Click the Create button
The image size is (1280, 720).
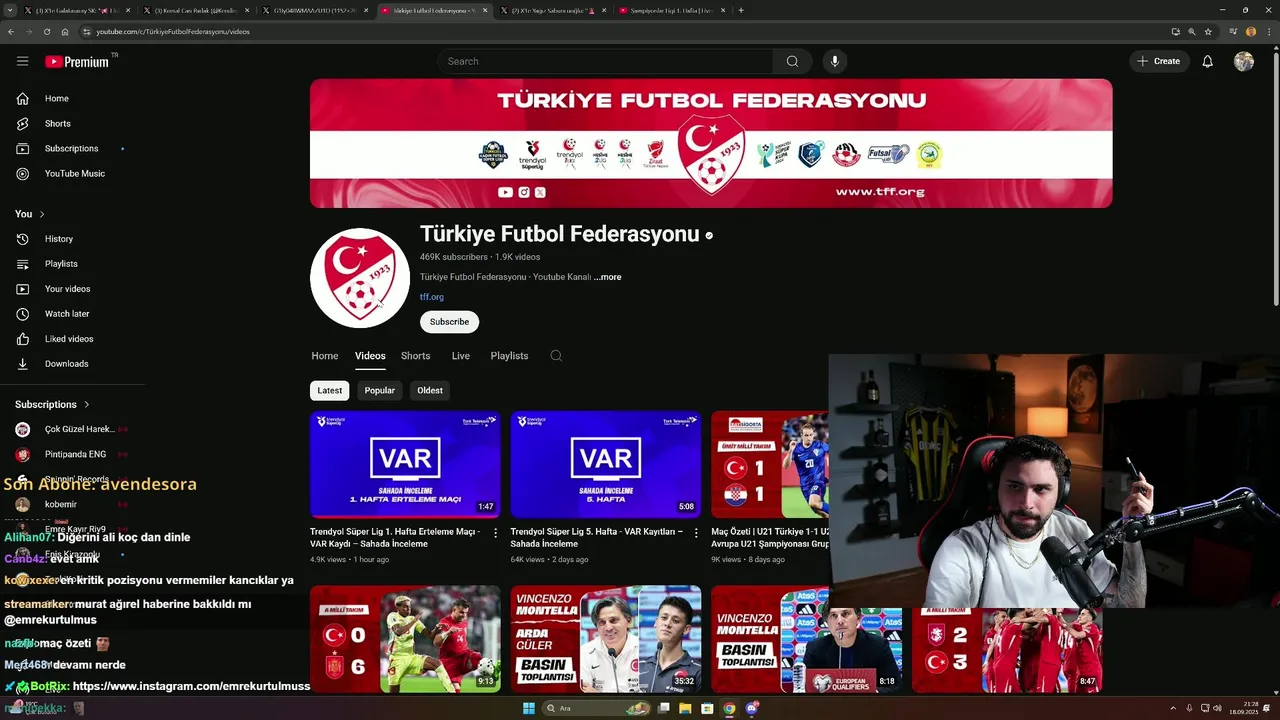click(x=1159, y=61)
